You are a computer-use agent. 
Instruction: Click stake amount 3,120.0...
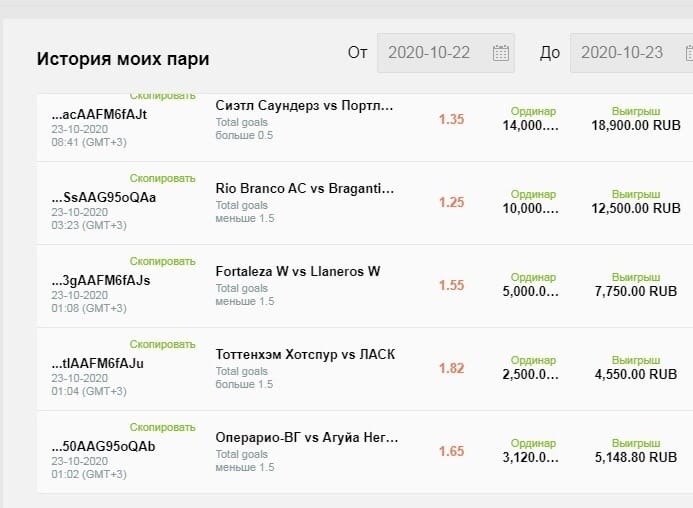tap(530, 458)
